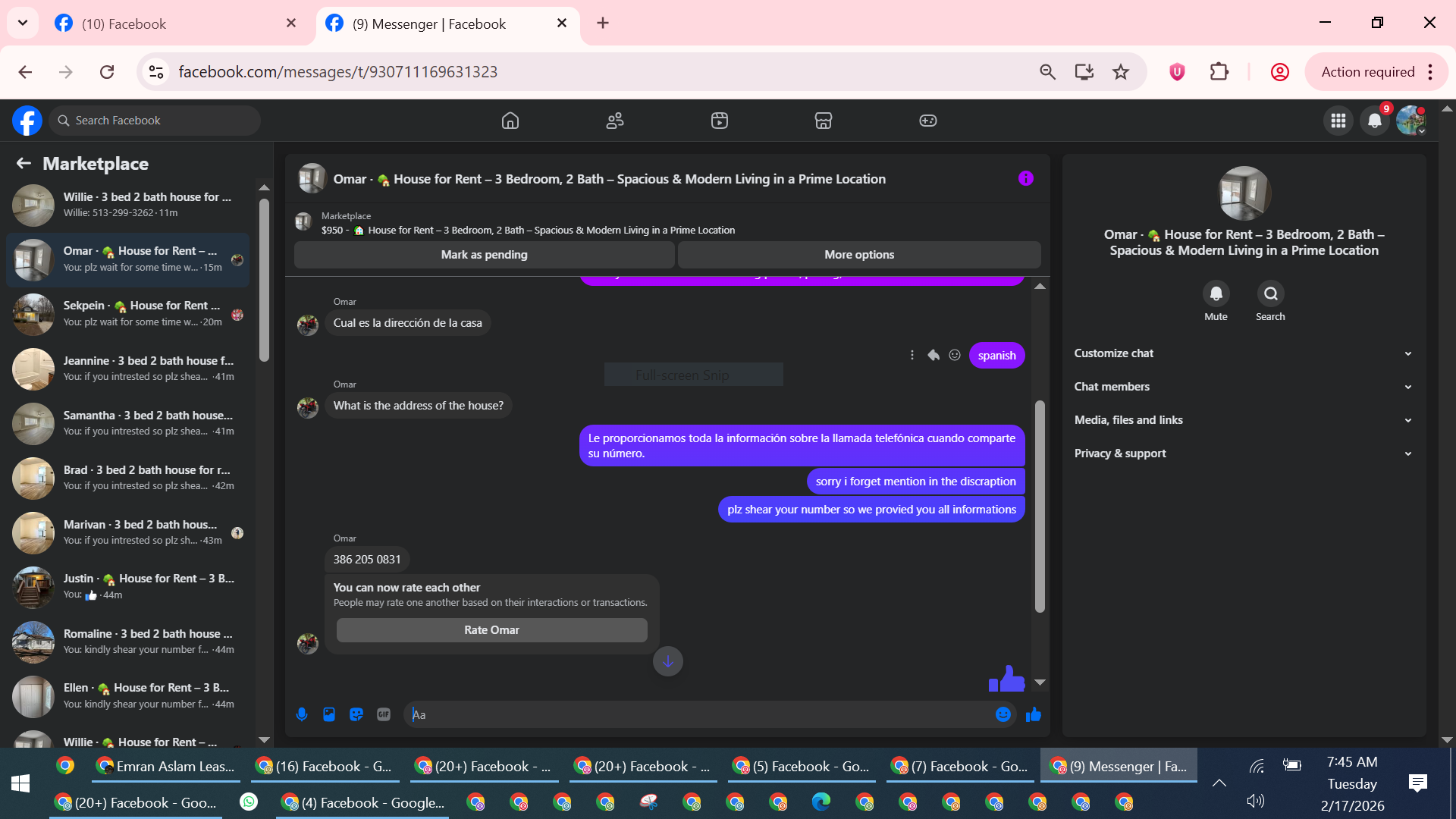
Task: Open the sticker picker icon
Action: point(356,714)
